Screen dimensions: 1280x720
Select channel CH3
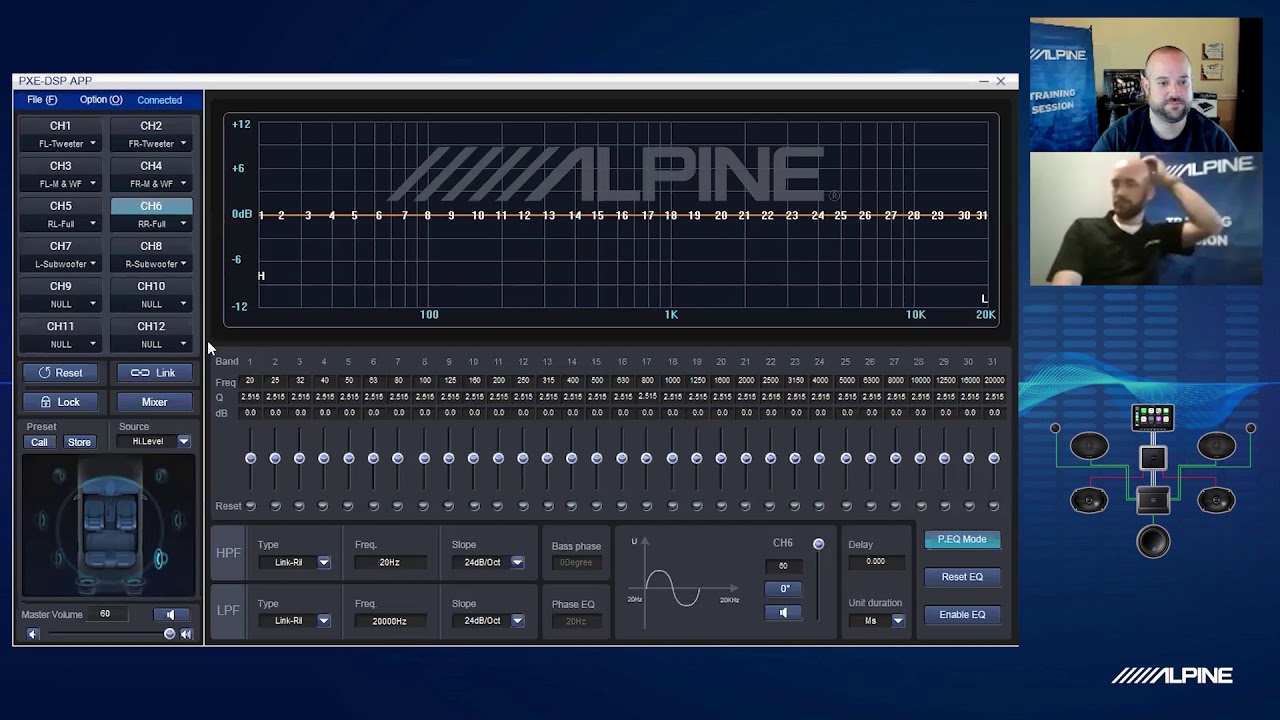click(60, 166)
